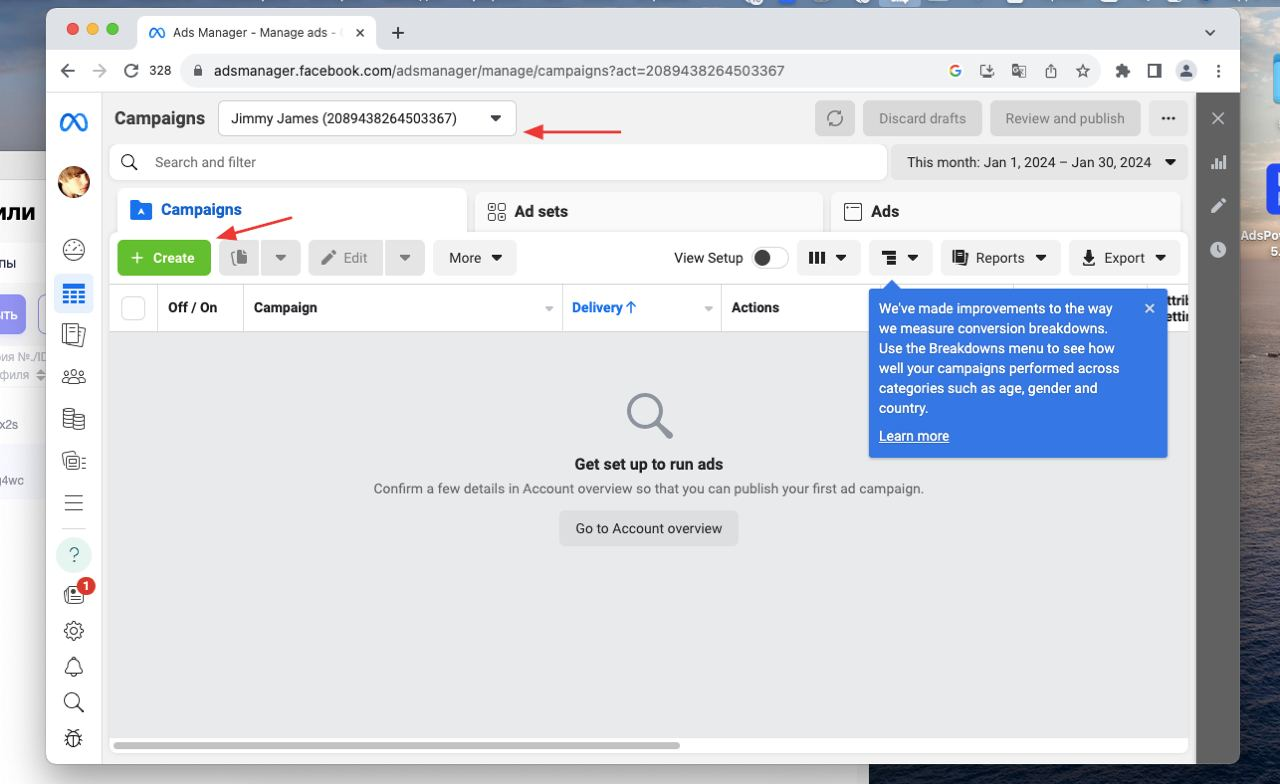
Task: Open the Chrome side panel icon
Action: point(1154,71)
